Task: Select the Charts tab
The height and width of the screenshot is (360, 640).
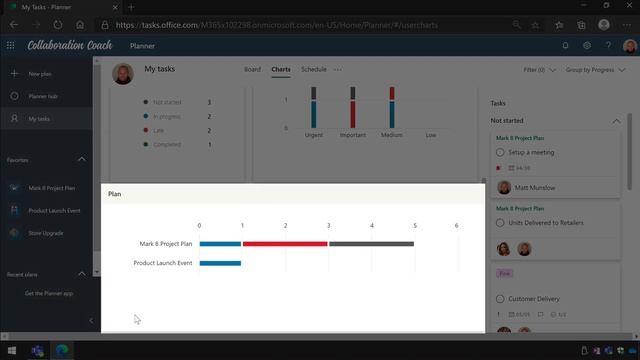Action: coord(281,69)
